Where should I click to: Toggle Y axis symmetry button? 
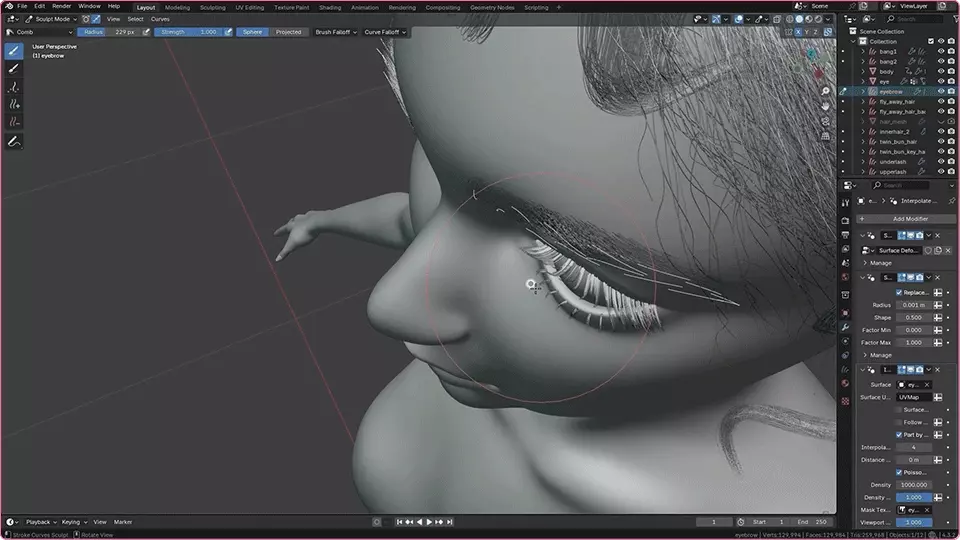point(807,32)
